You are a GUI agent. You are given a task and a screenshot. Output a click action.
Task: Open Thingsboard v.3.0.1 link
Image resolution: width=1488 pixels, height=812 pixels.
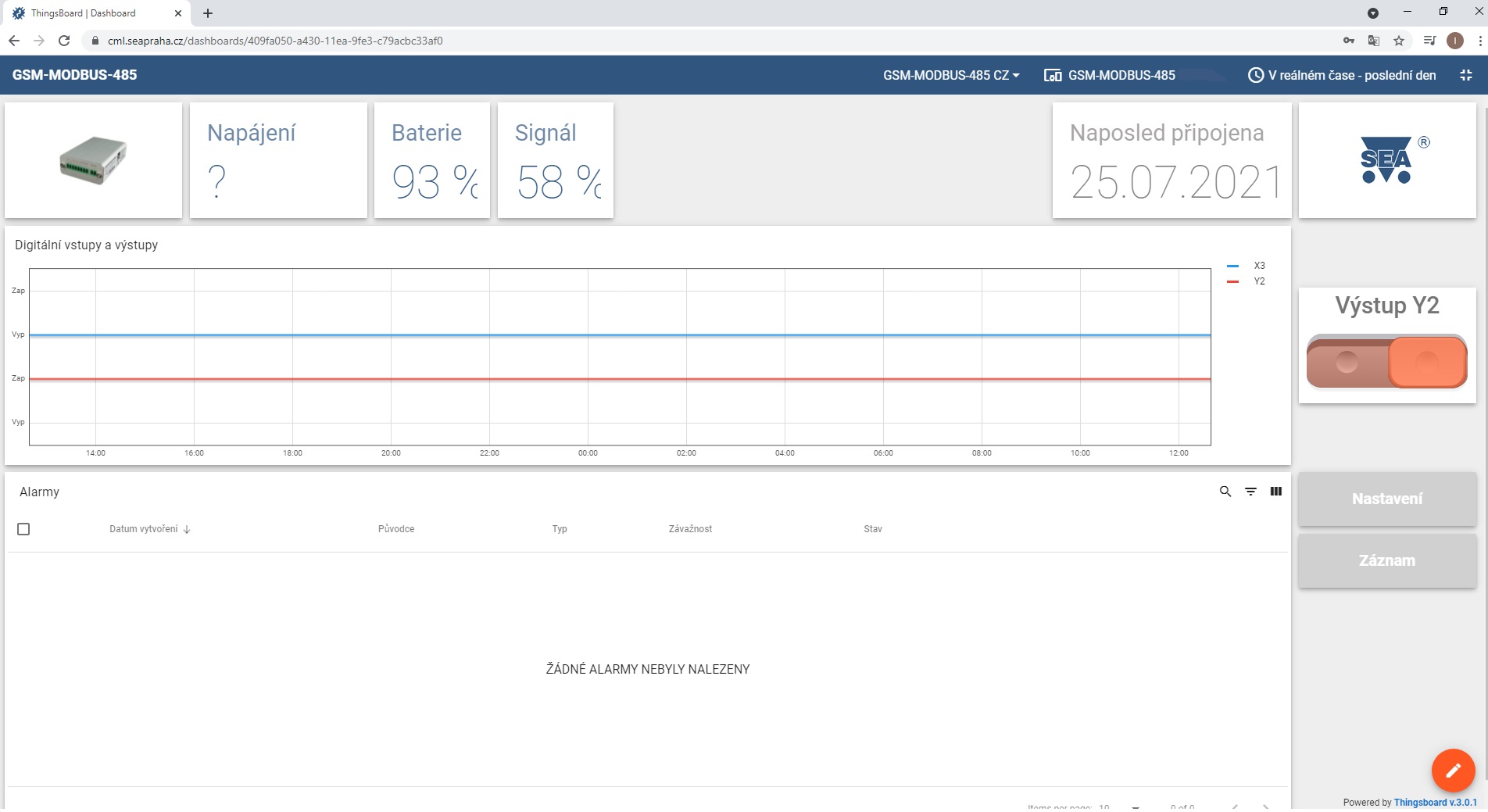[x=1435, y=803]
